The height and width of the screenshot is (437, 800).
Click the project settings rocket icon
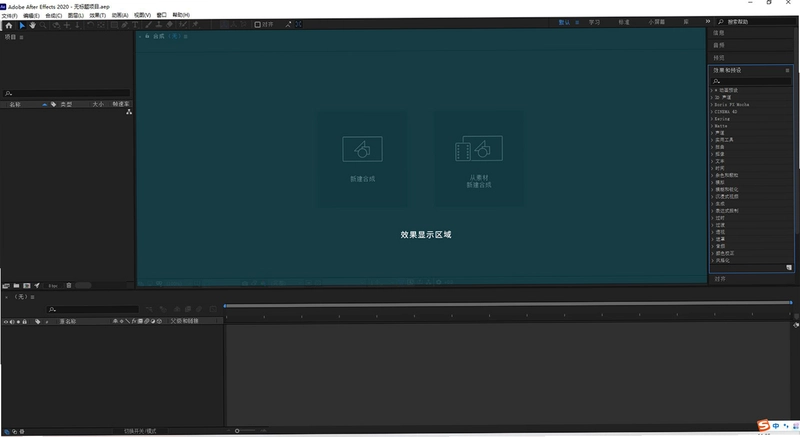click(37, 286)
